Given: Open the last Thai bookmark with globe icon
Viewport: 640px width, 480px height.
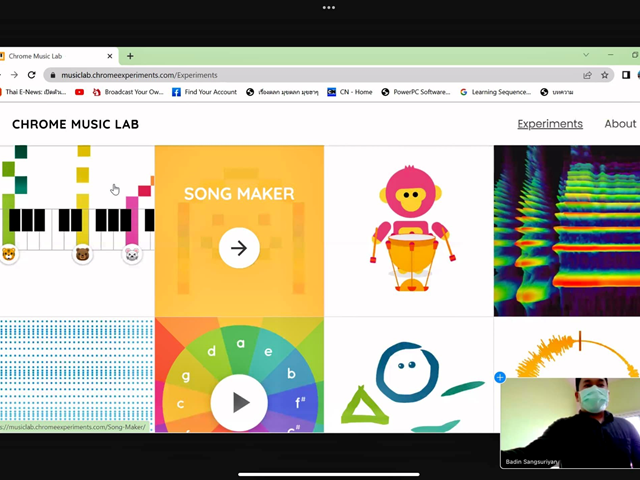Looking at the screenshot, I should (557, 92).
